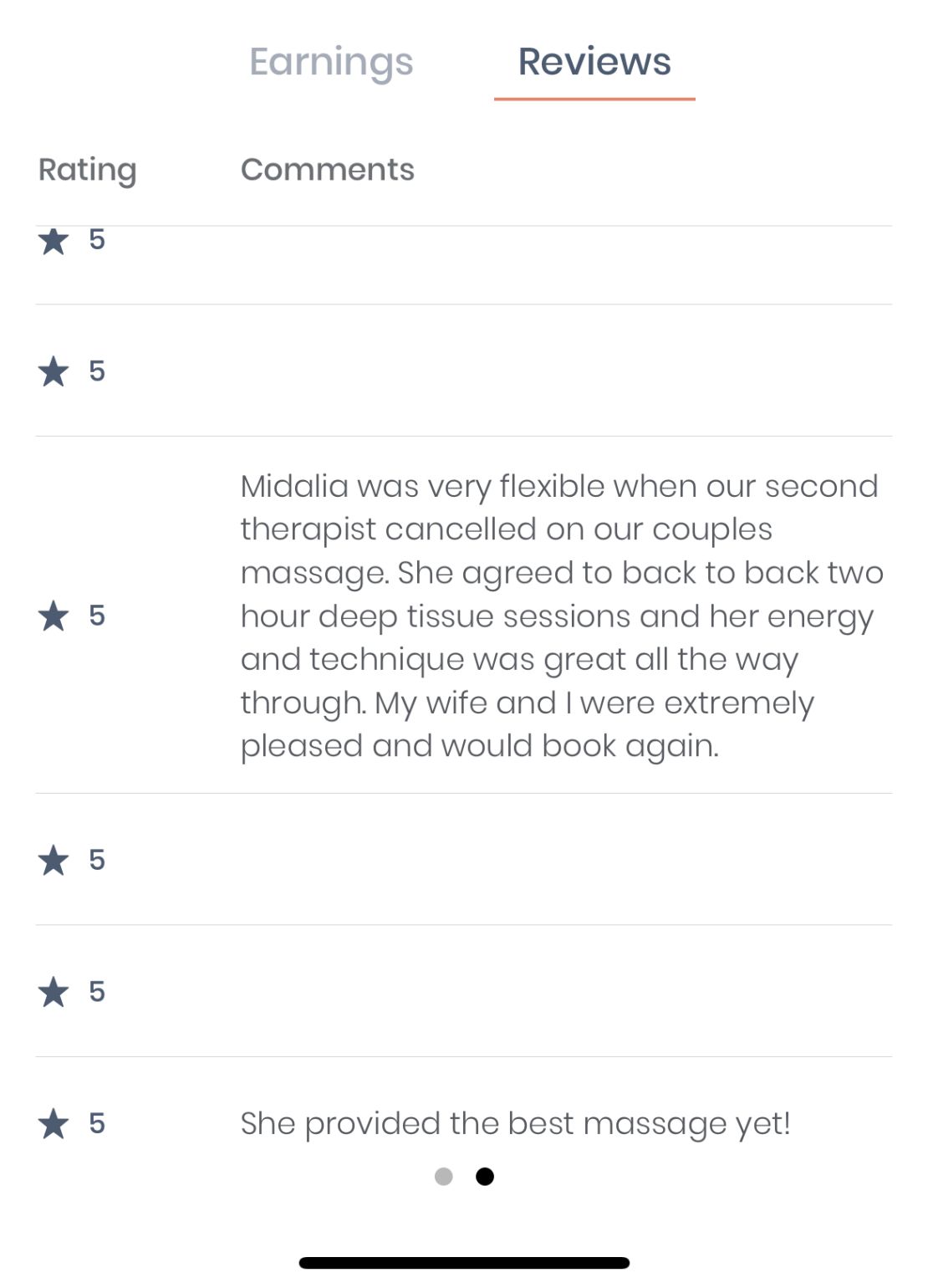Click the star icon beside the Midalia review
Image resolution: width=928 pixels, height=1288 pixels.
click(54, 616)
